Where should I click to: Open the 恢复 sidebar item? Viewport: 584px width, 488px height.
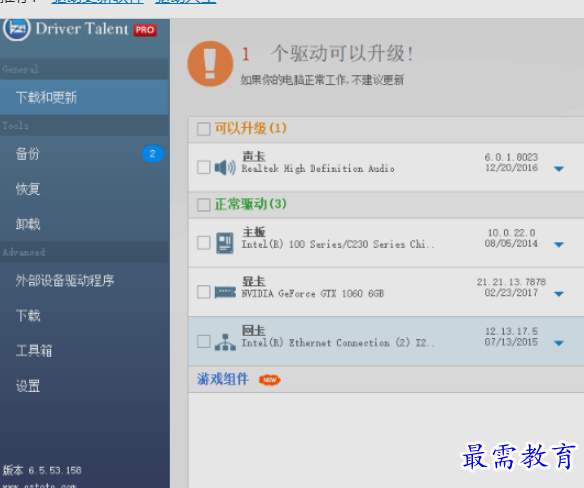click(x=85, y=189)
